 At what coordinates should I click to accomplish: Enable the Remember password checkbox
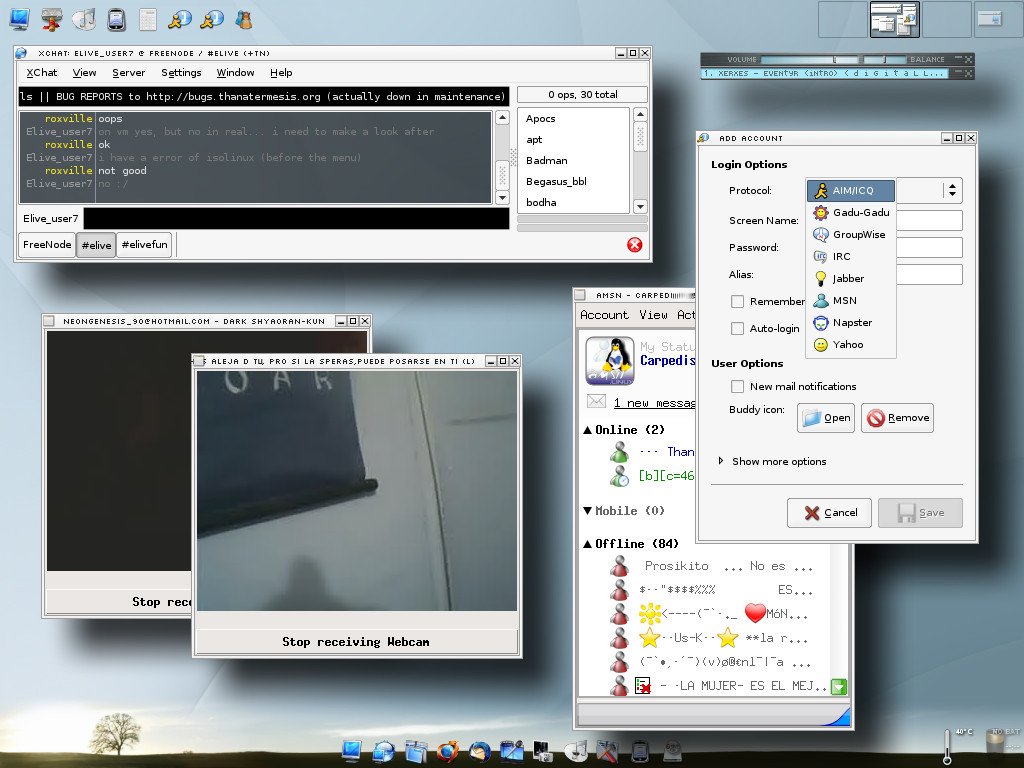coord(737,302)
